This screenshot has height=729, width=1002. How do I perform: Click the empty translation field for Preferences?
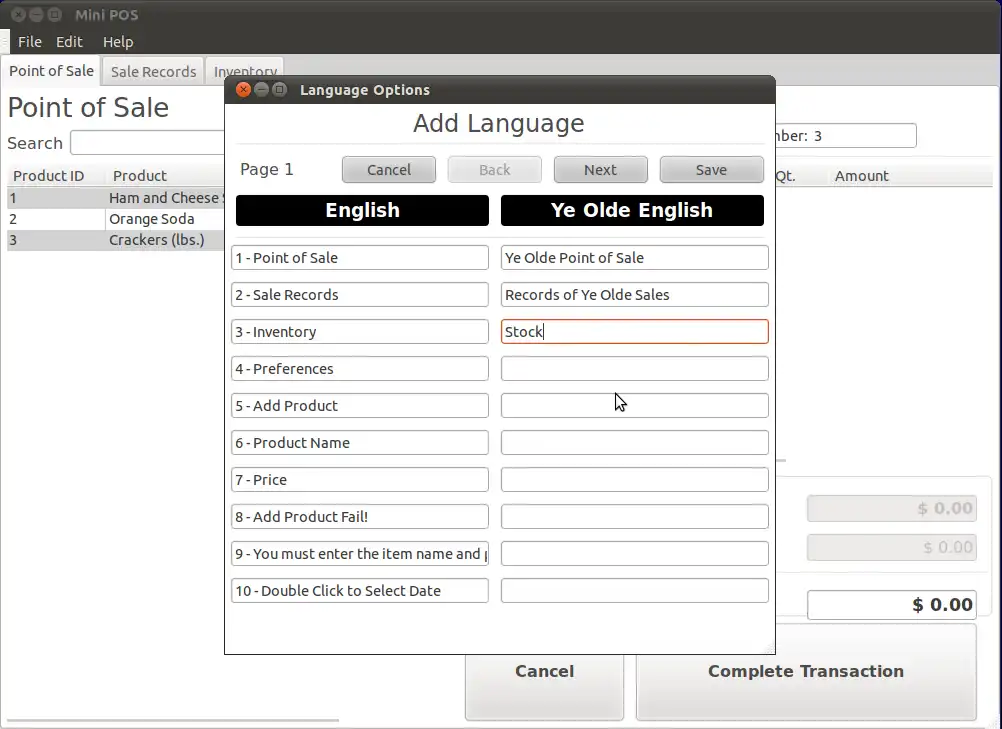[x=635, y=369]
